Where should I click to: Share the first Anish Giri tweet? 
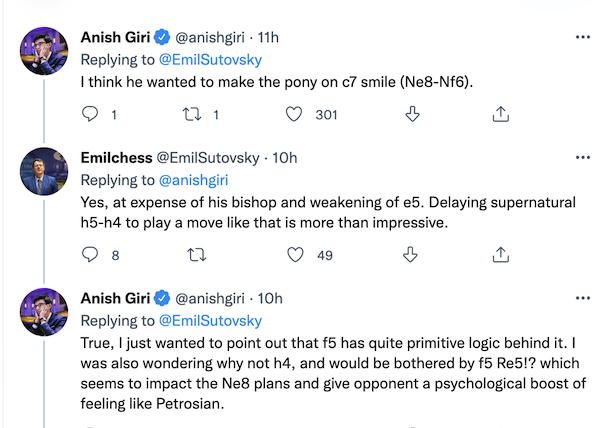point(502,115)
